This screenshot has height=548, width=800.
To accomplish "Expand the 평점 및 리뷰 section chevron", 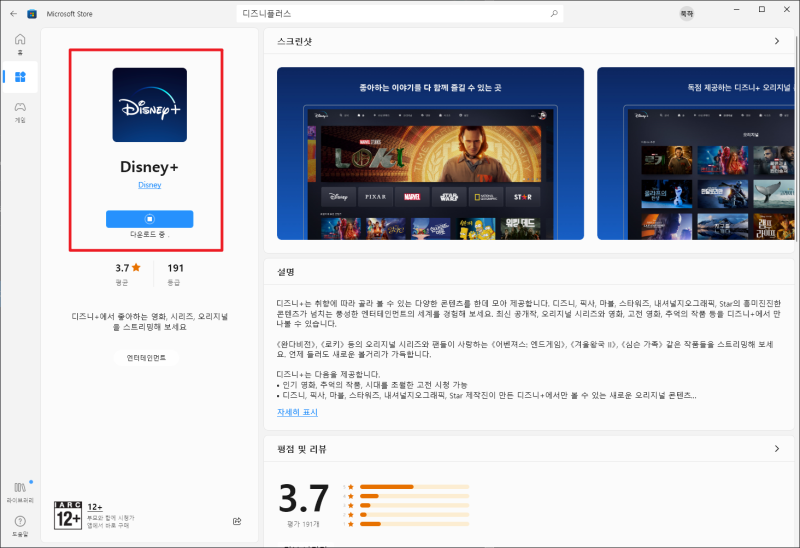I will [x=777, y=449].
